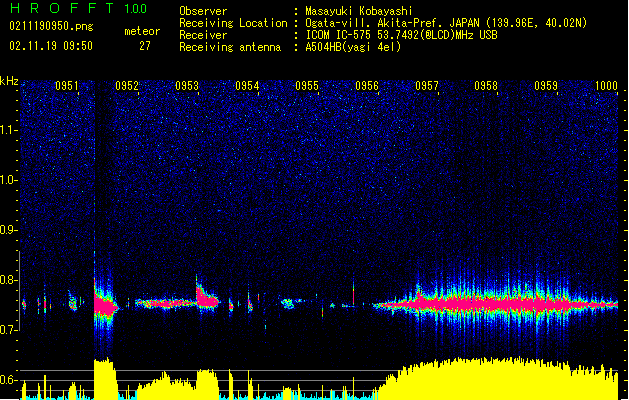The height and width of the screenshot is (400, 629).
Task: Click the 0953 time marker
Action: pyautogui.click(x=187, y=86)
